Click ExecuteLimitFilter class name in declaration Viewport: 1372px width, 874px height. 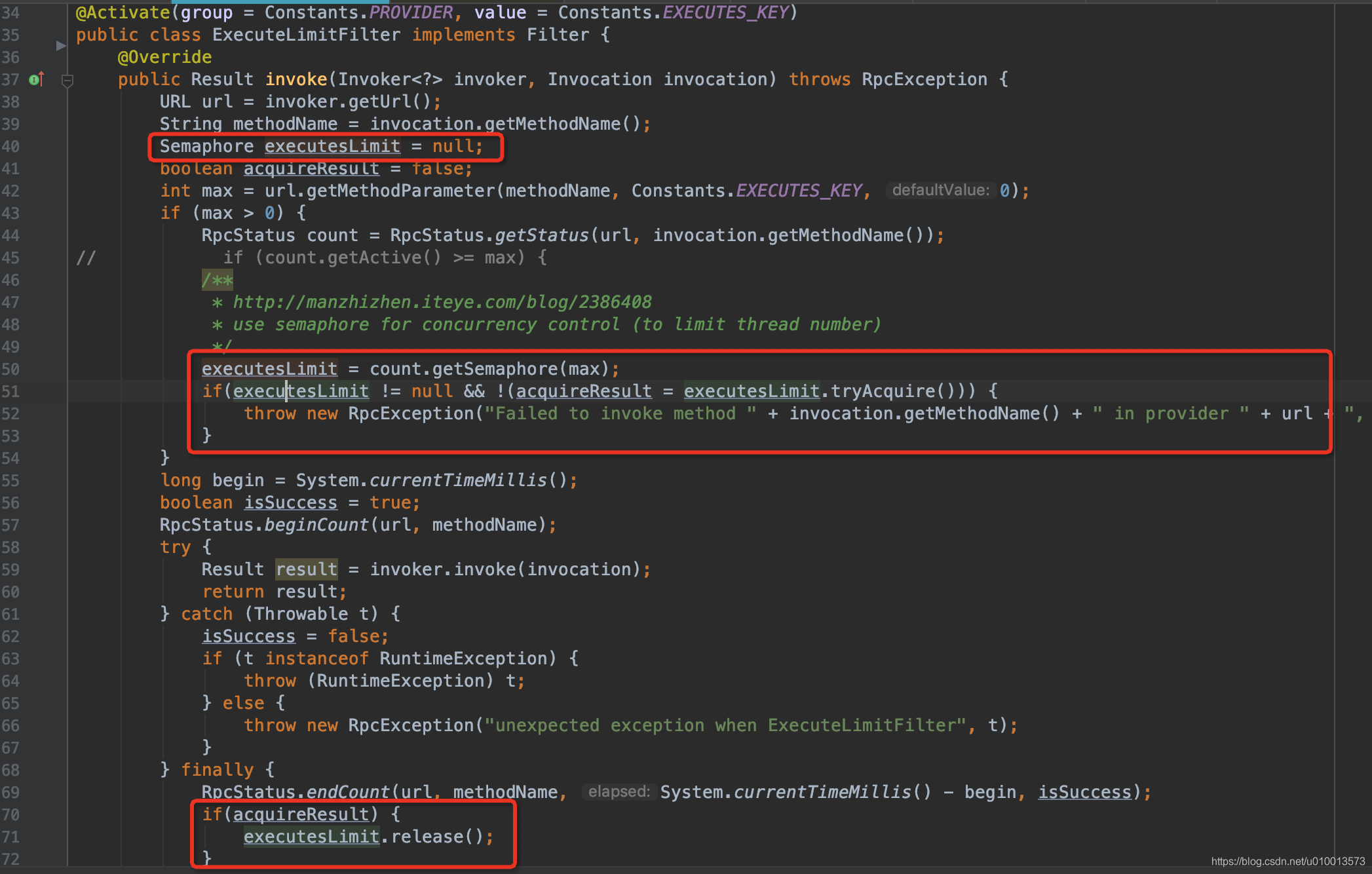[x=306, y=35]
